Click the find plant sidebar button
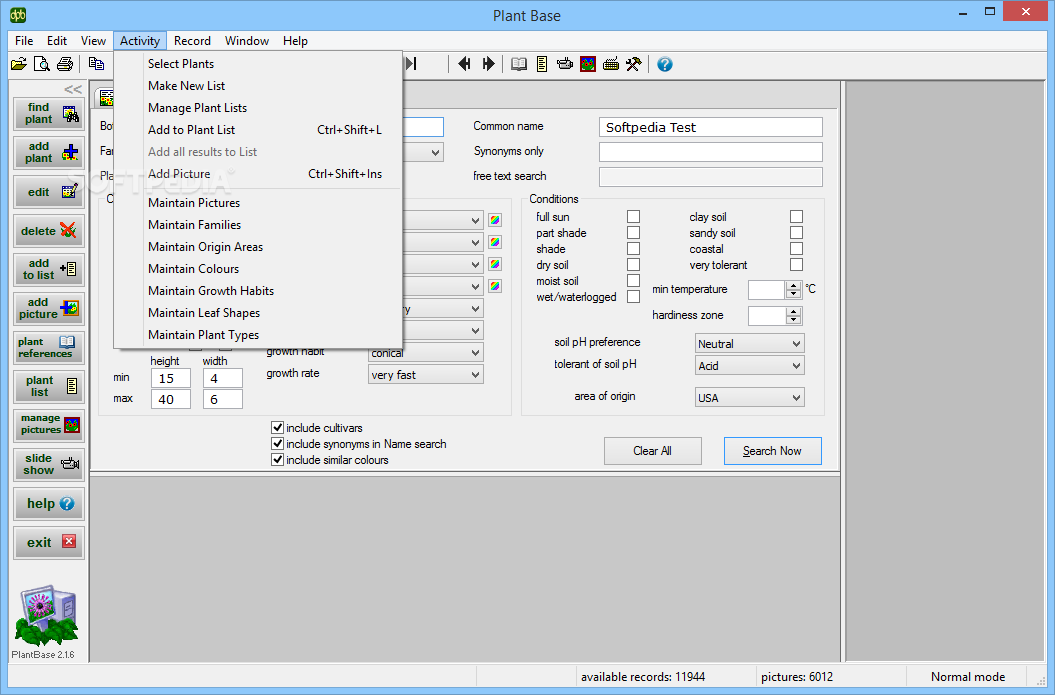 49,114
